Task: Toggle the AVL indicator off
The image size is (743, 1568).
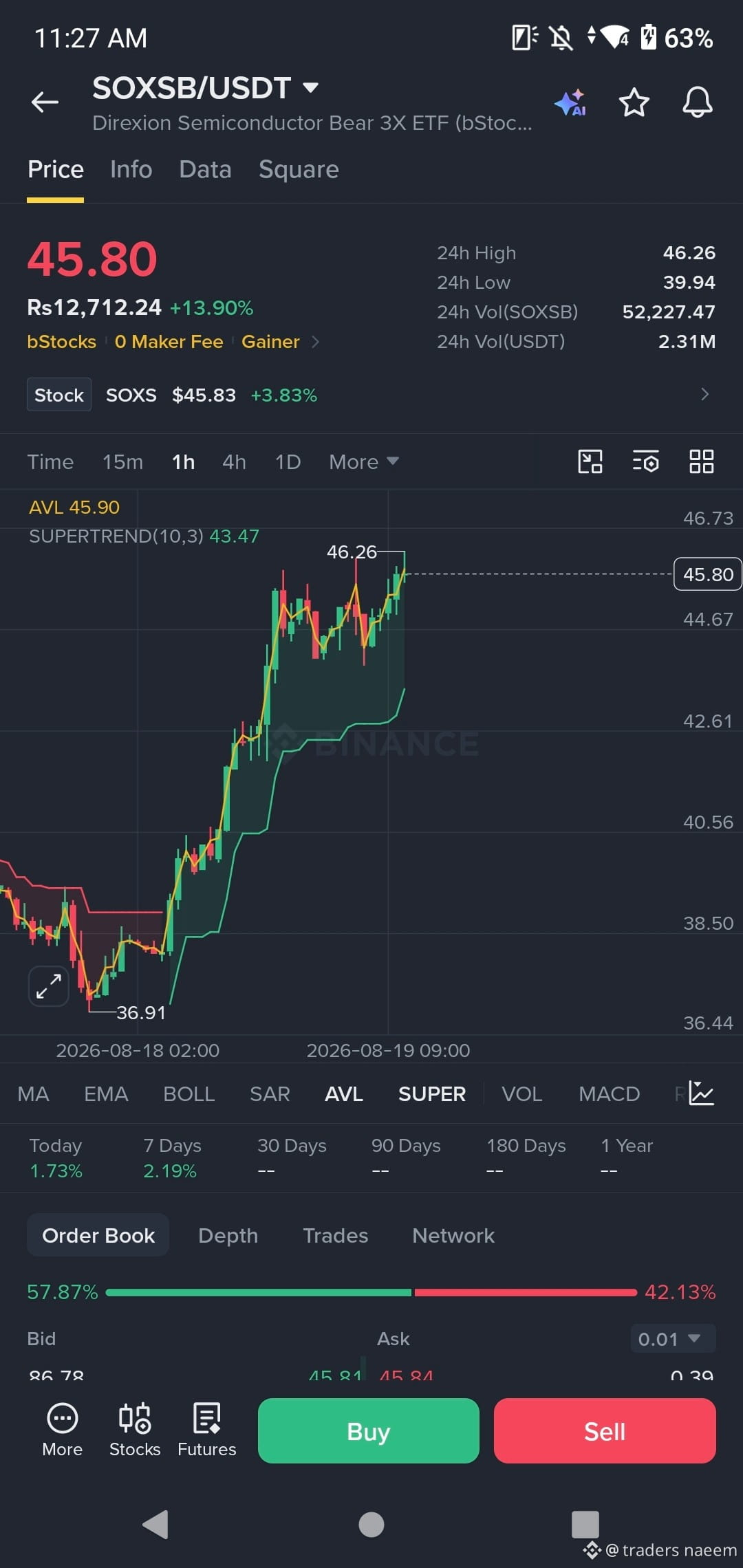Action: [344, 1093]
